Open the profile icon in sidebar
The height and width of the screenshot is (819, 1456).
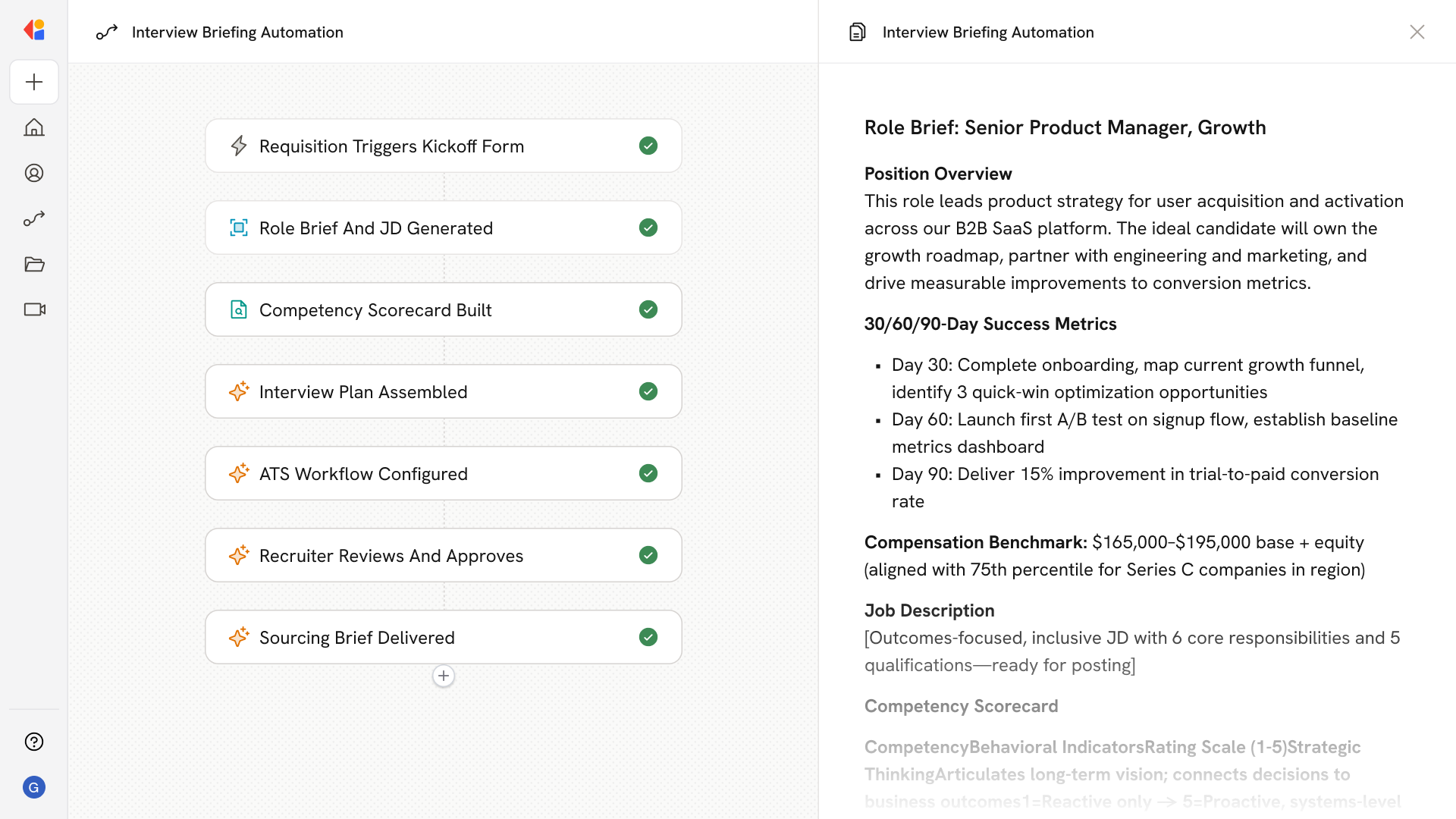tap(34, 173)
